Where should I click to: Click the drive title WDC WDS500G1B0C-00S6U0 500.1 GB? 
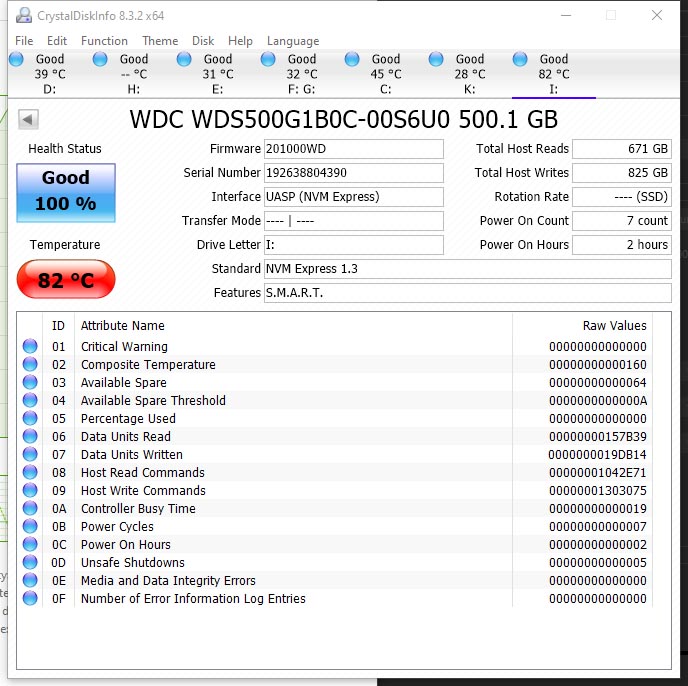[x=344, y=119]
